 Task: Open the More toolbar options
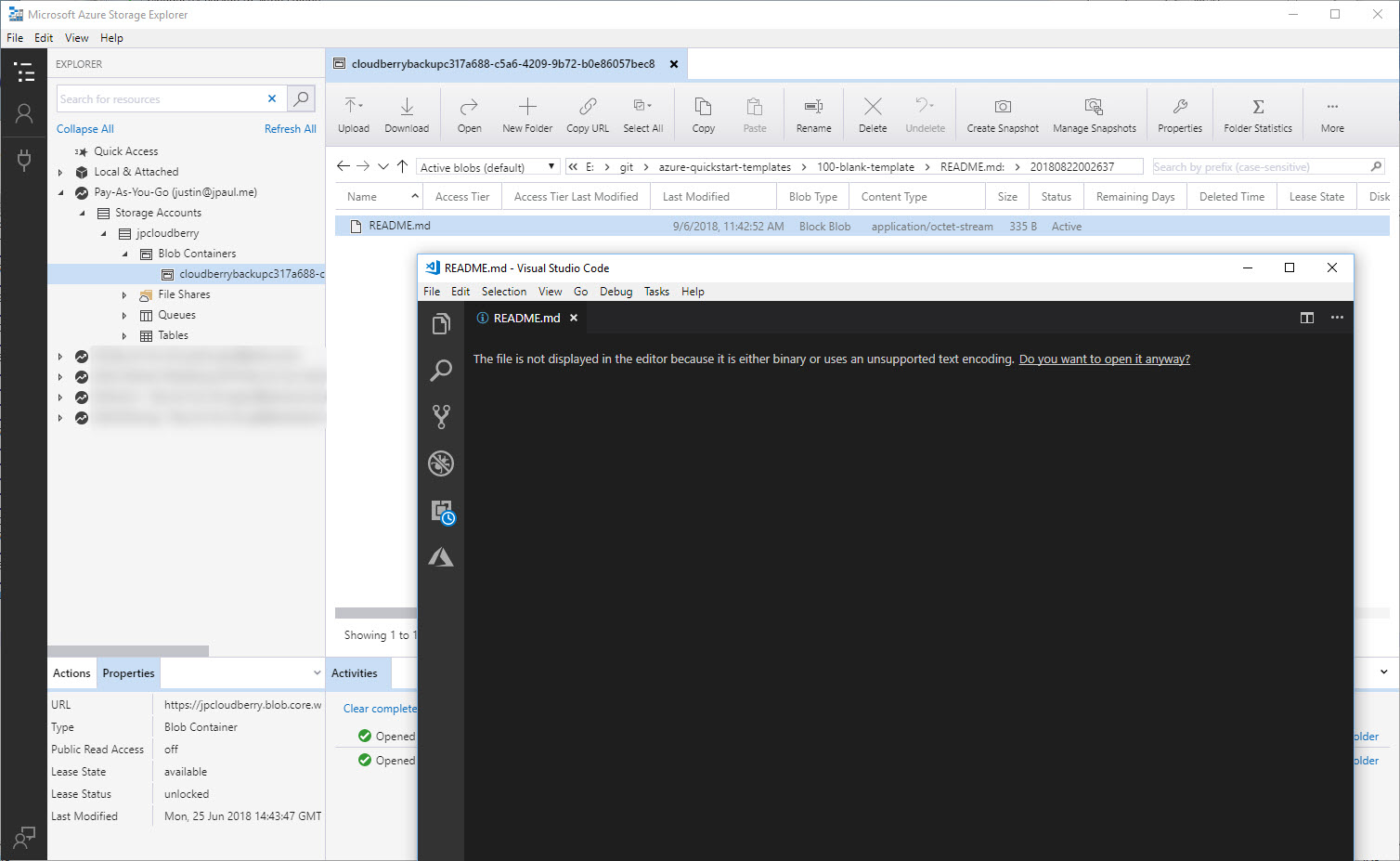coord(1332,114)
